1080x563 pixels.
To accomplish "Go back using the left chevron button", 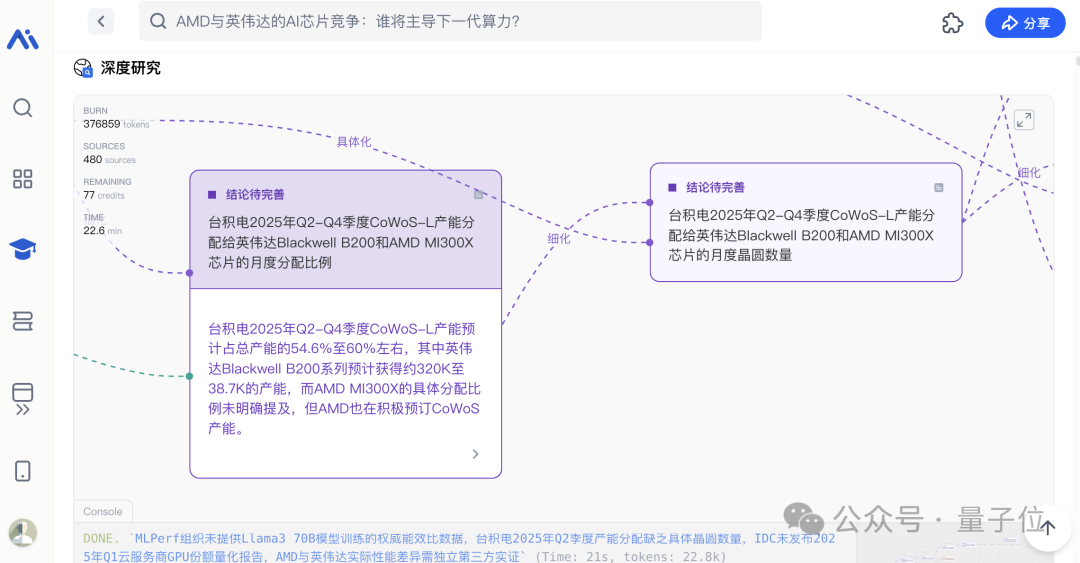I will [101, 21].
